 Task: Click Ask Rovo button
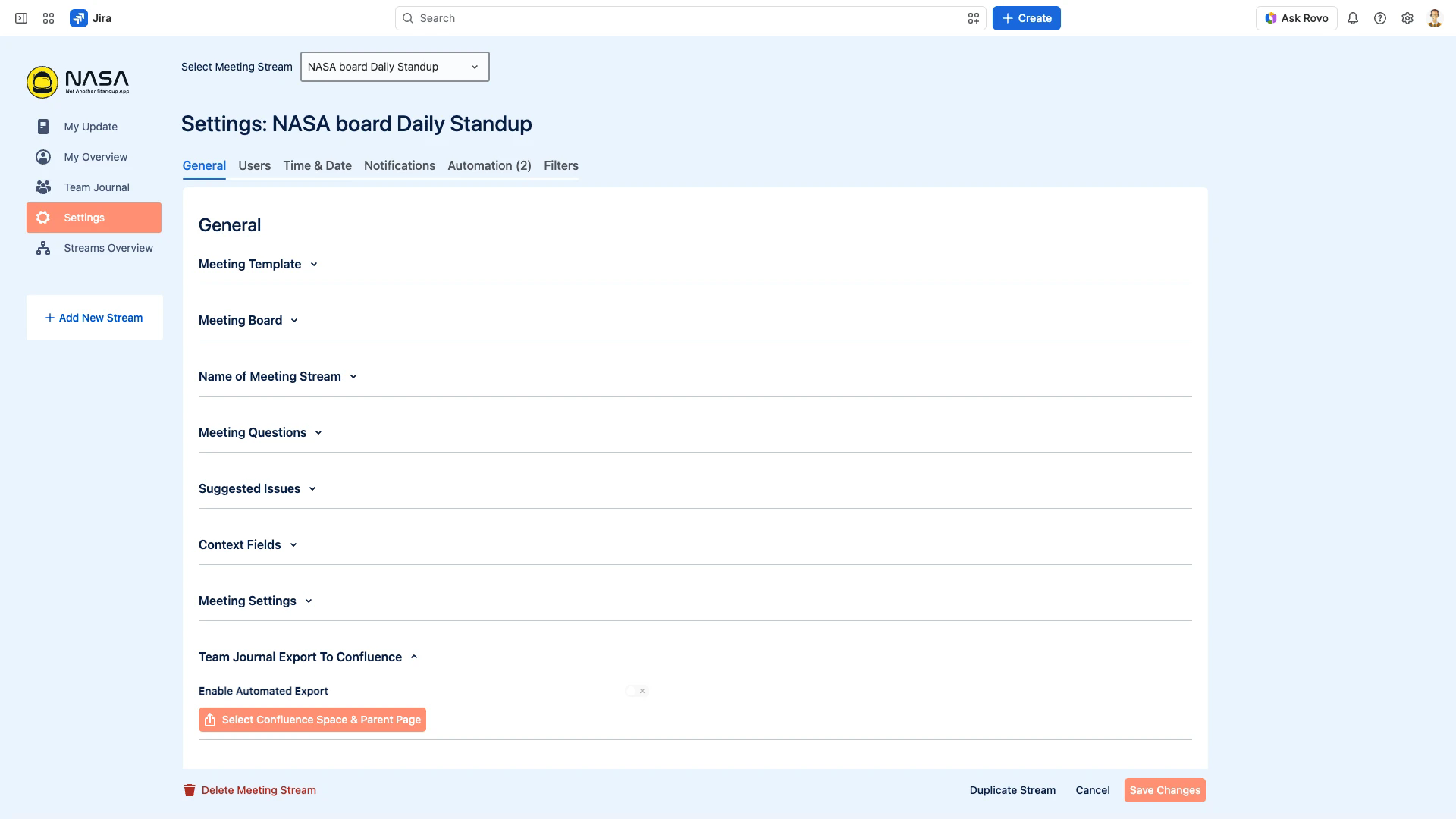pyautogui.click(x=1296, y=18)
